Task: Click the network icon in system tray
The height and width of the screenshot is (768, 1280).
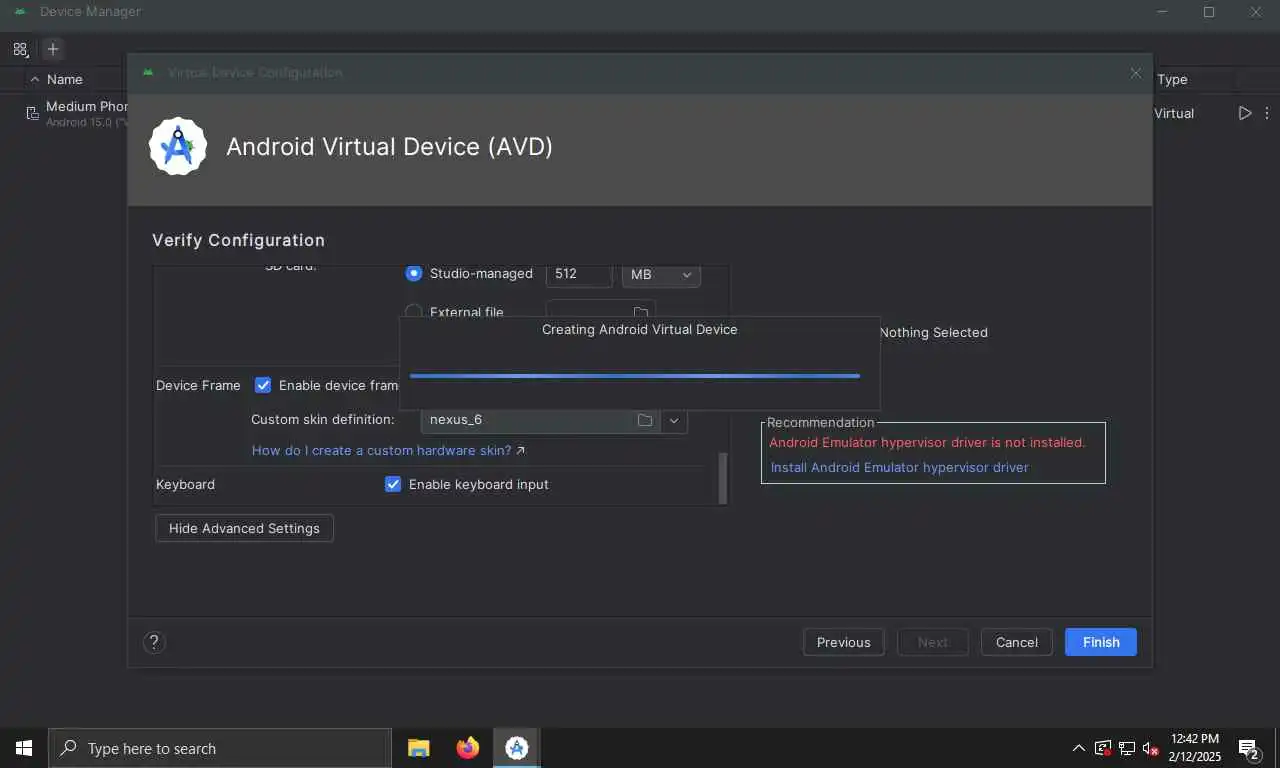Action: (1126, 748)
